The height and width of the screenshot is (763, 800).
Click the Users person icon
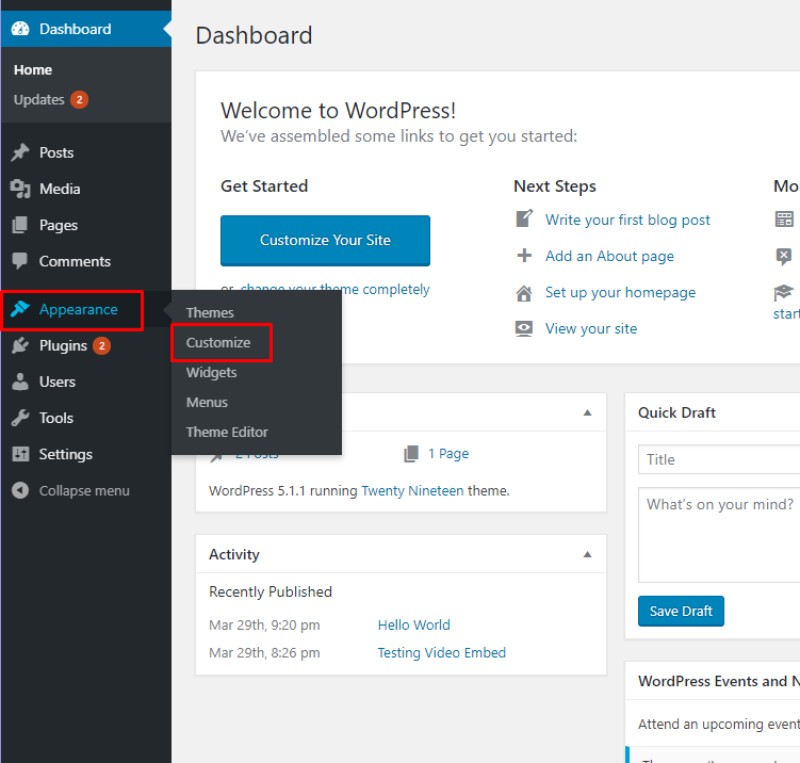(20, 382)
